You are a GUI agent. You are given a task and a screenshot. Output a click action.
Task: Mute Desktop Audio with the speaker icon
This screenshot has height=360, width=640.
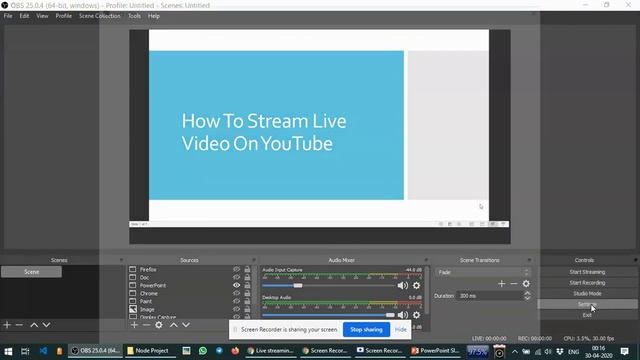click(402, 315)
